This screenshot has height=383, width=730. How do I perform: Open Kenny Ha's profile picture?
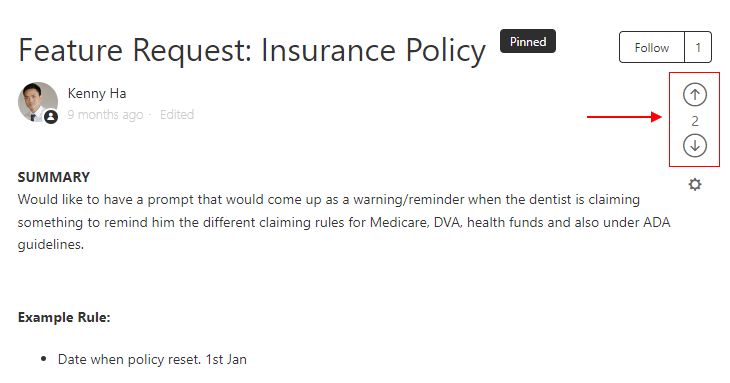point(38,102)
